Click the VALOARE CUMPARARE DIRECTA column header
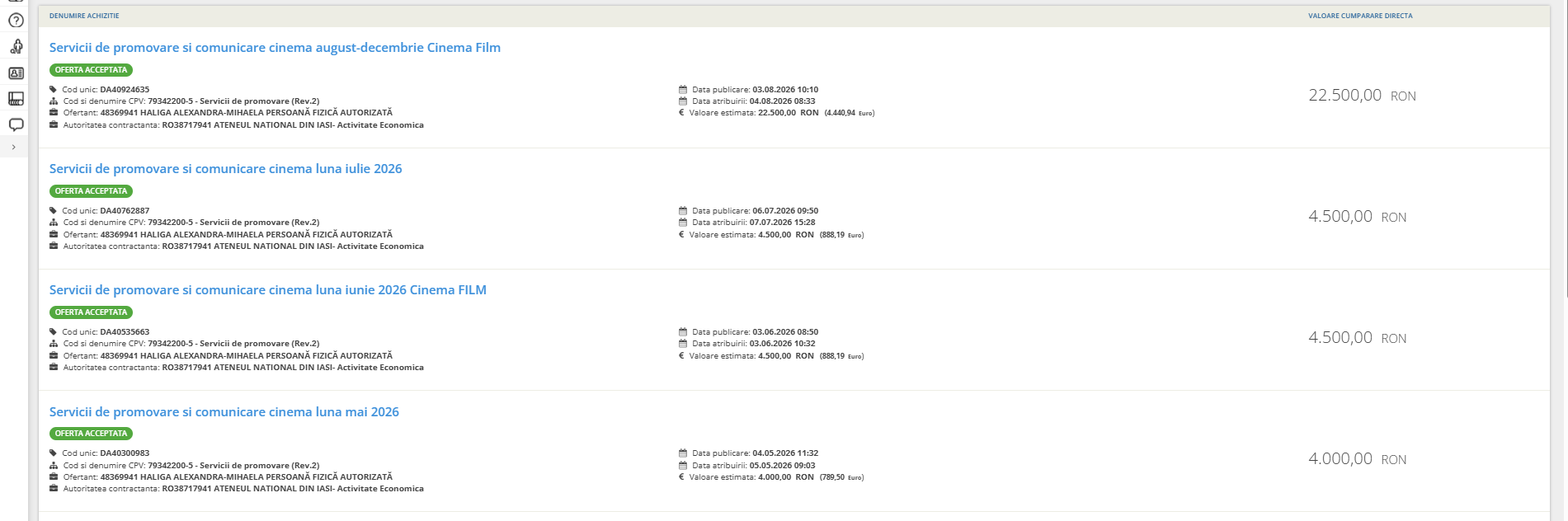 [1360, 16]
